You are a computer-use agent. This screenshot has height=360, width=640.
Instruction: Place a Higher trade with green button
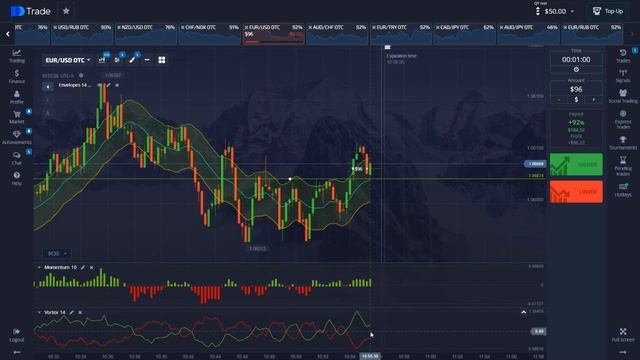(576, 164)
